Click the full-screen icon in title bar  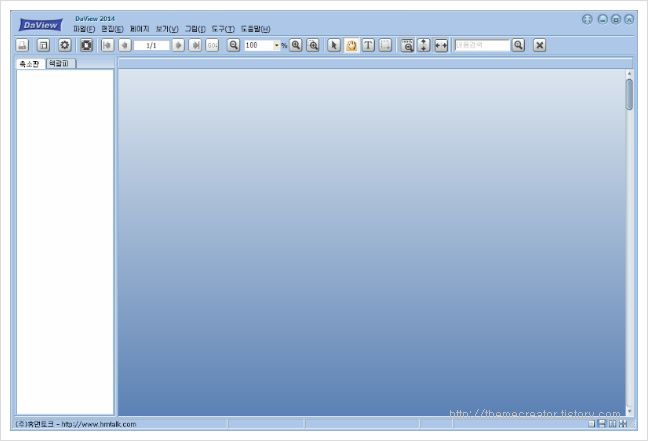[x=587, y=19]
